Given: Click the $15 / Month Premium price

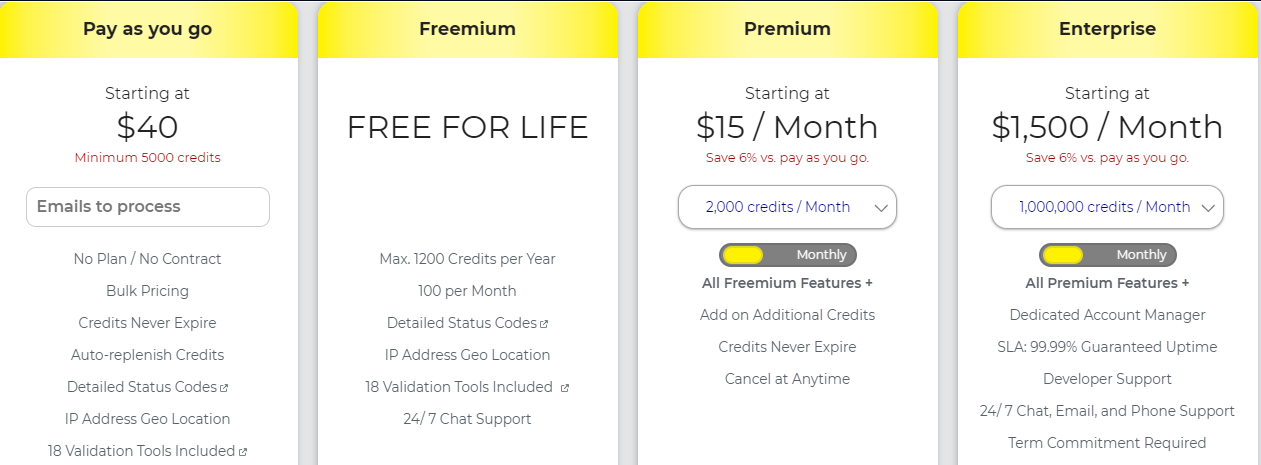Looking at the screenshot, I should pyautogui.click(x=788, y=127).
